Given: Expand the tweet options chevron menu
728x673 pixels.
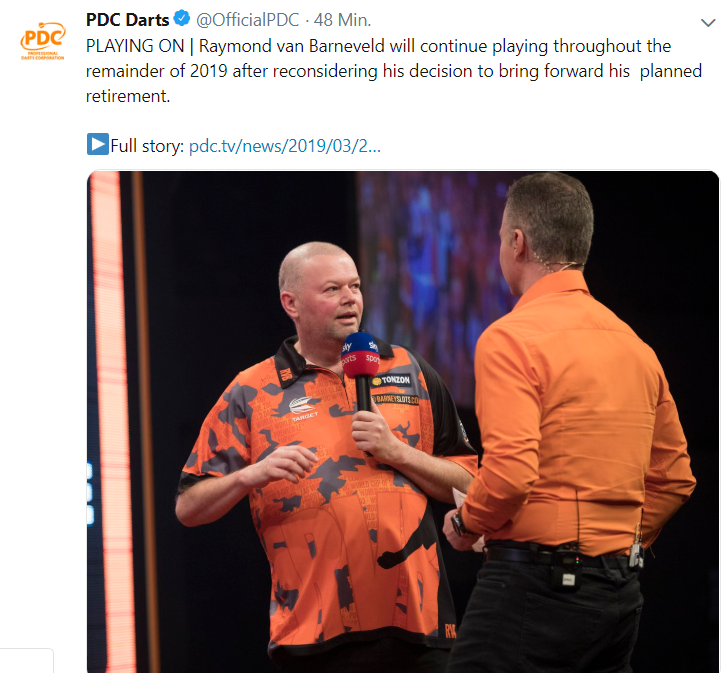Looking at the screenshot, I should click(x=708, y=22).
